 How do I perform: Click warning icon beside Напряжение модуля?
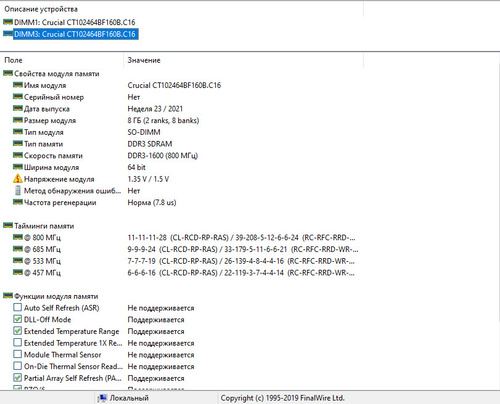18,179
